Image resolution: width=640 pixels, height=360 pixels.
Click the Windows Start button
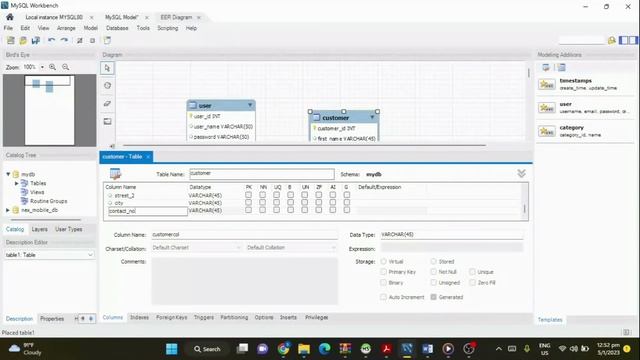(171, 349)
